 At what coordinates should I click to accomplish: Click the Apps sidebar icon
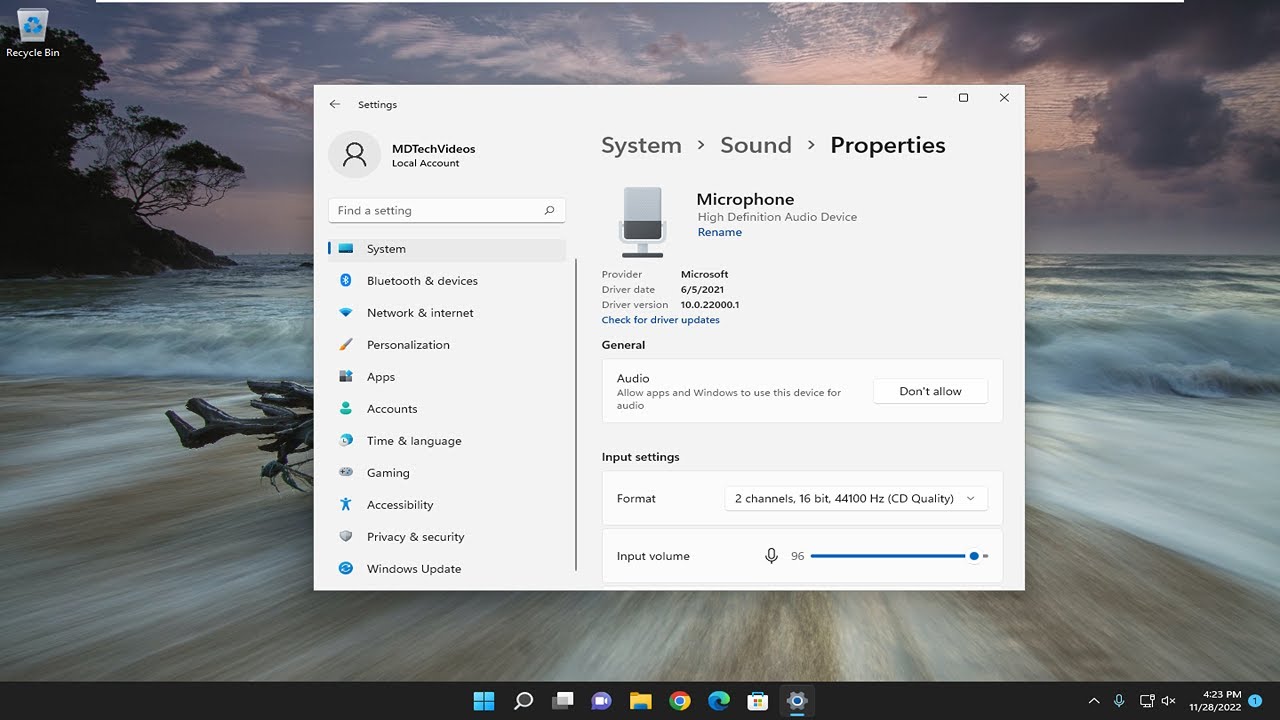coord(346,376)
